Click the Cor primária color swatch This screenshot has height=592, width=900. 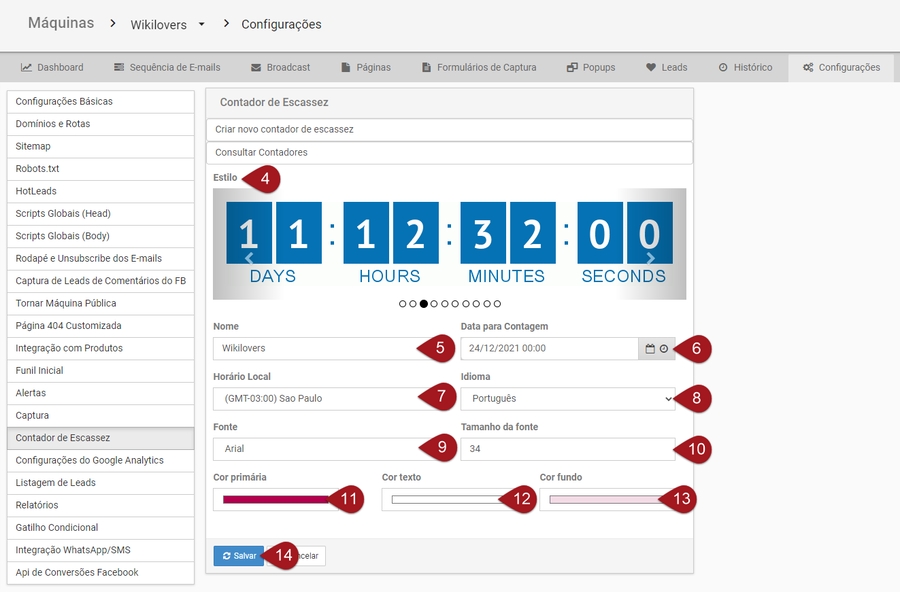(x=277, y=499)
